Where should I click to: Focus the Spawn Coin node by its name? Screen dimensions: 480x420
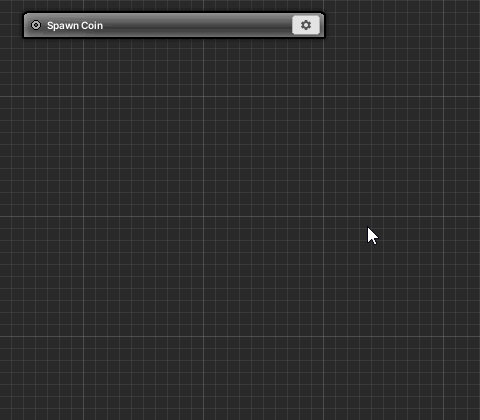(x=75, y=26)
